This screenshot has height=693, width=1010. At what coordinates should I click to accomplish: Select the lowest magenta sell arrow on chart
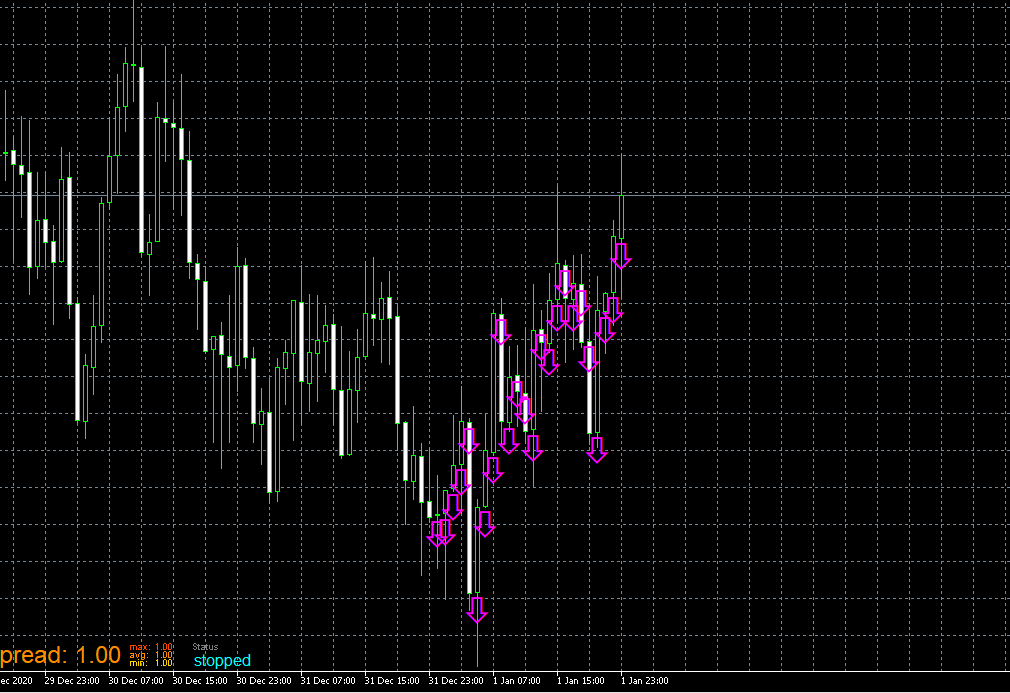tap(477, 609)
